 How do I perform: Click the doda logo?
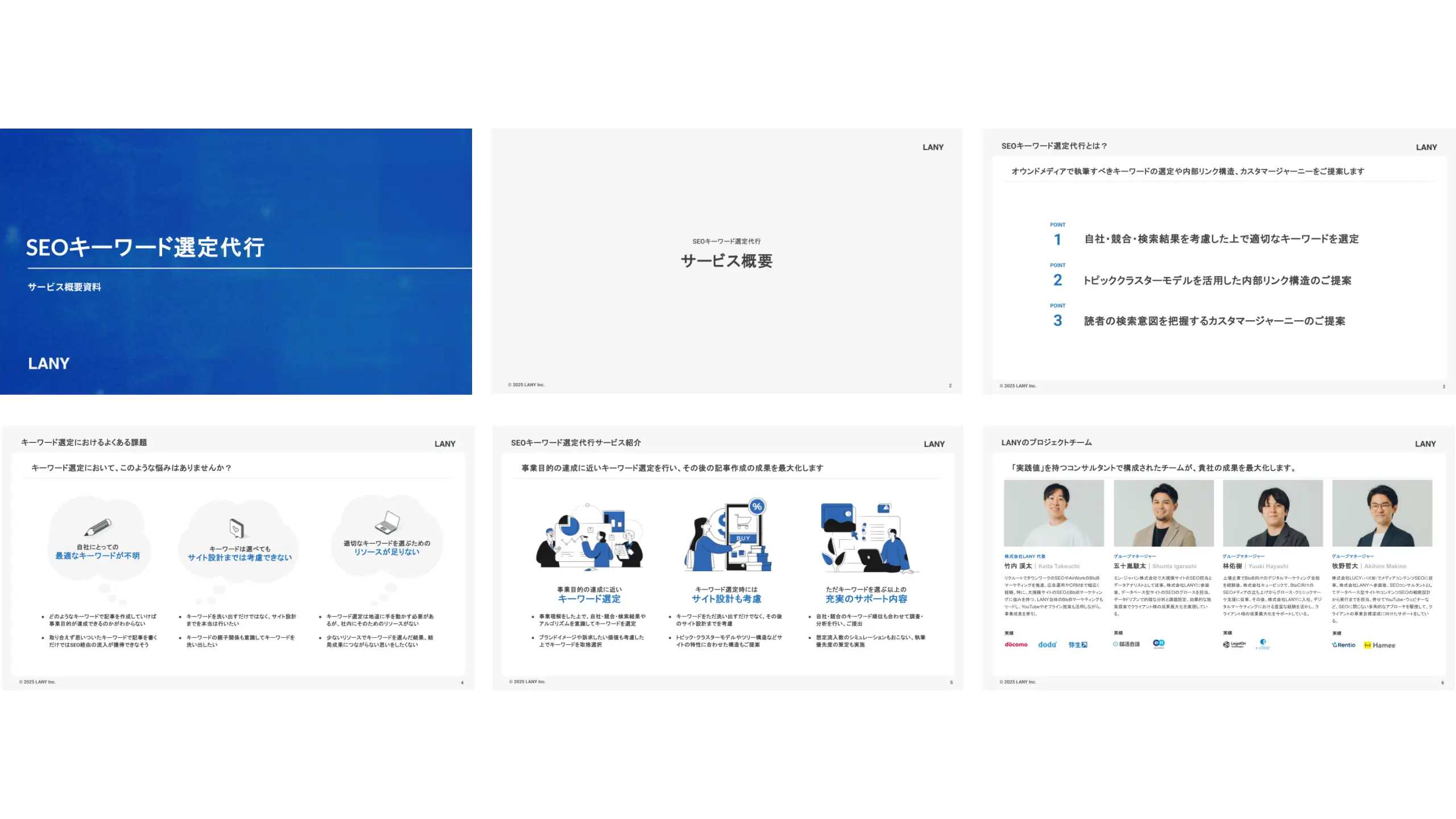[x=1046, y=644]
